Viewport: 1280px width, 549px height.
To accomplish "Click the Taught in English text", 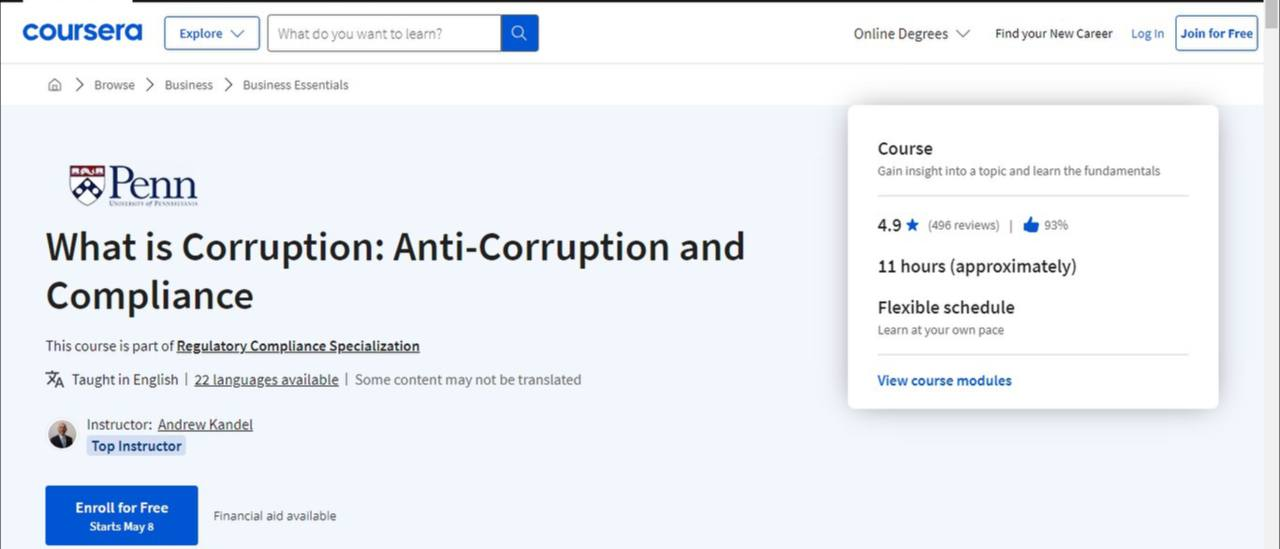I will pos(125,379).
